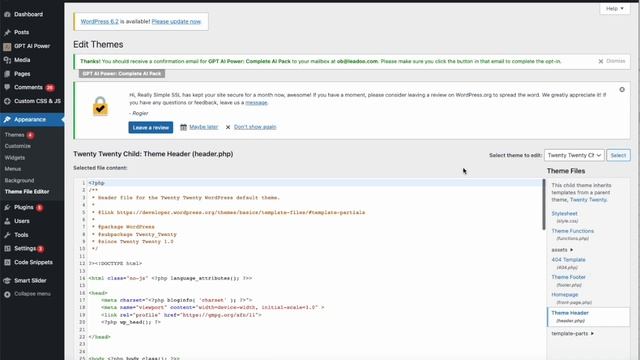Open the Twenty Twenty parent theme link

tap(588, 200)
